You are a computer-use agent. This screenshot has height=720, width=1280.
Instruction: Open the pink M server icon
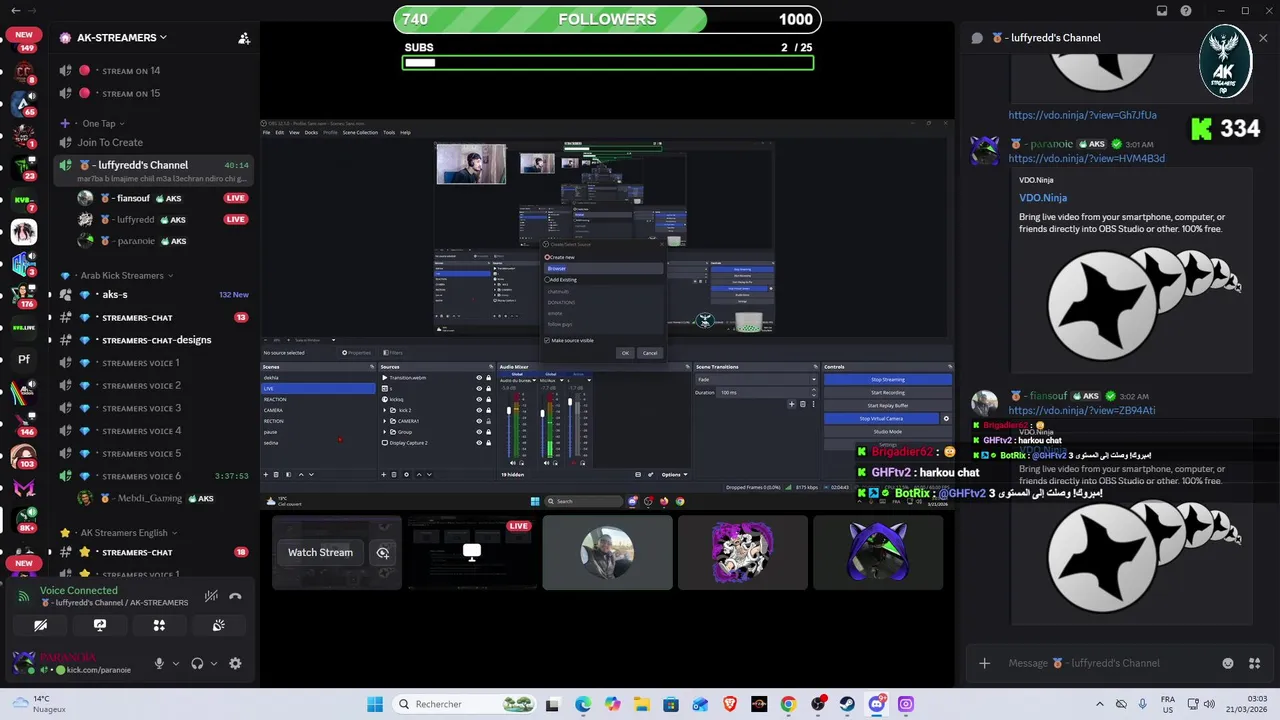[x=24, y=488]
